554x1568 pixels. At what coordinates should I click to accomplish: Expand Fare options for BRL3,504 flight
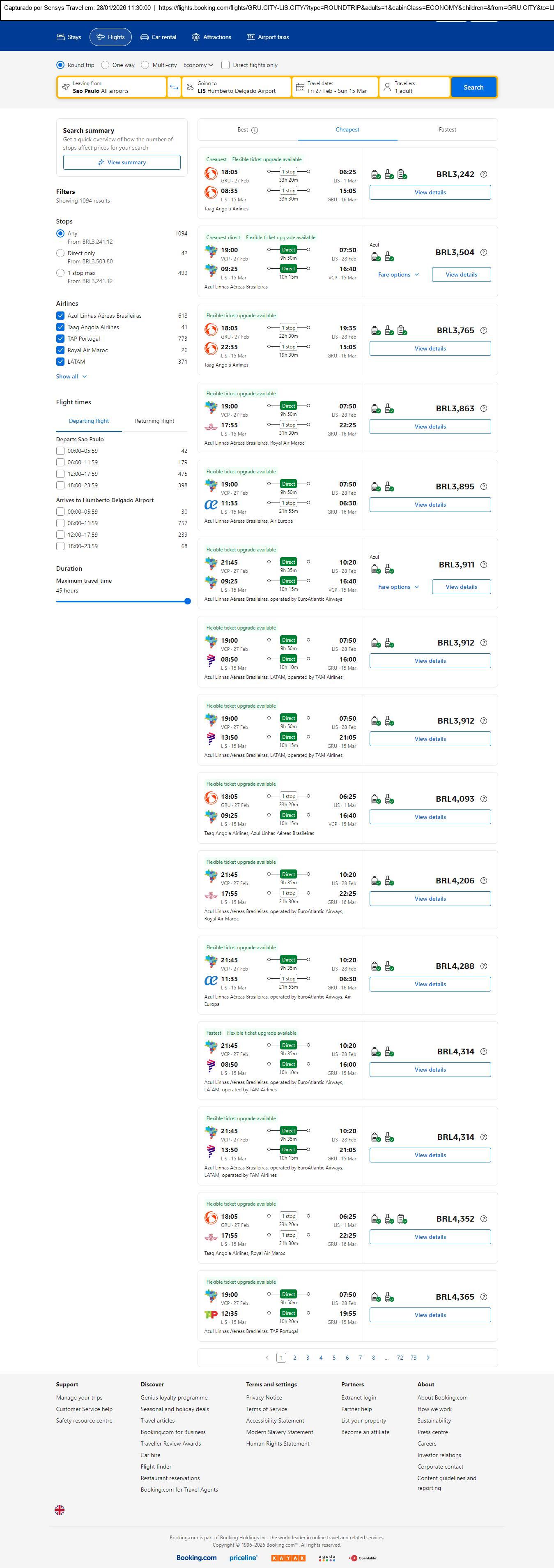coord(398,274)
